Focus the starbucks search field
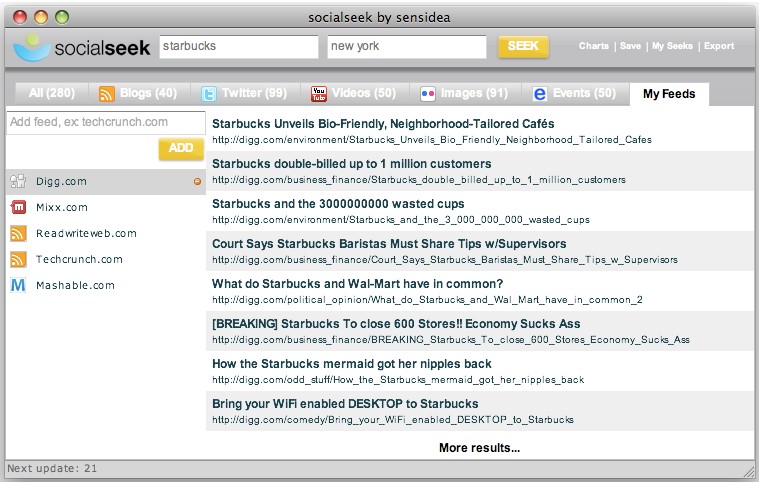This screenshot has height=483, width=759. pyautogui.click(x=239, y=46)
